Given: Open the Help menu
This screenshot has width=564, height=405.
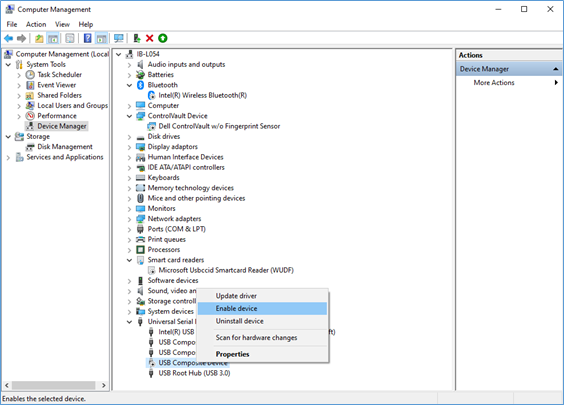Looking at the screenshot, I should 86,24.
